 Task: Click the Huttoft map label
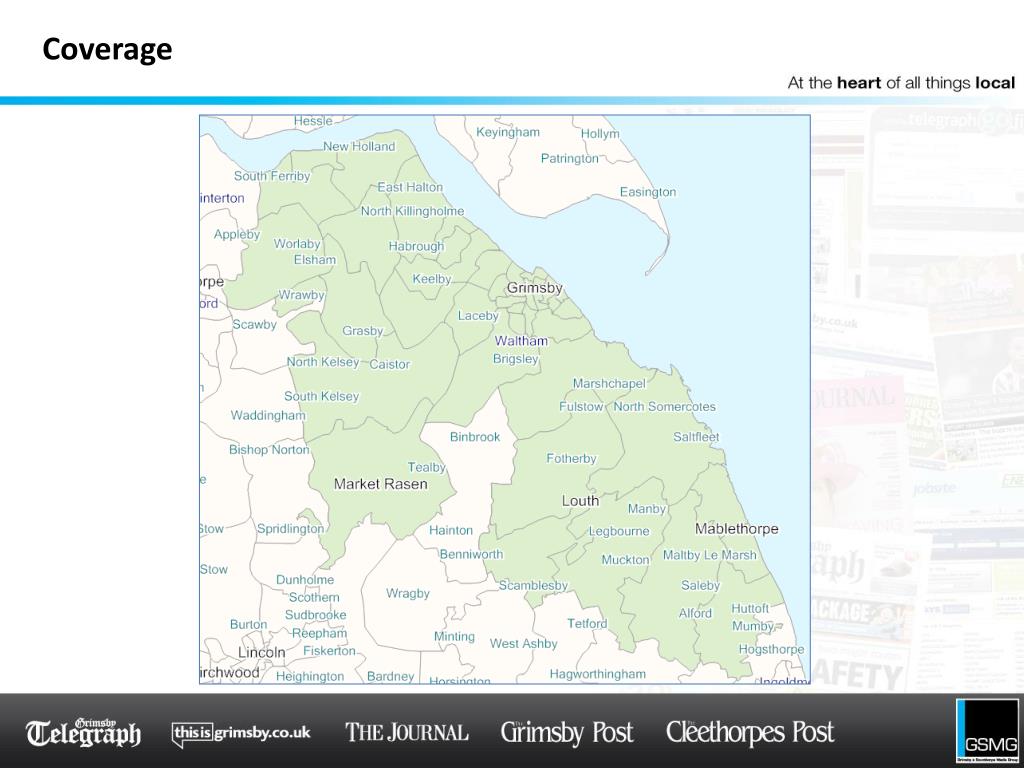[750, 609]
